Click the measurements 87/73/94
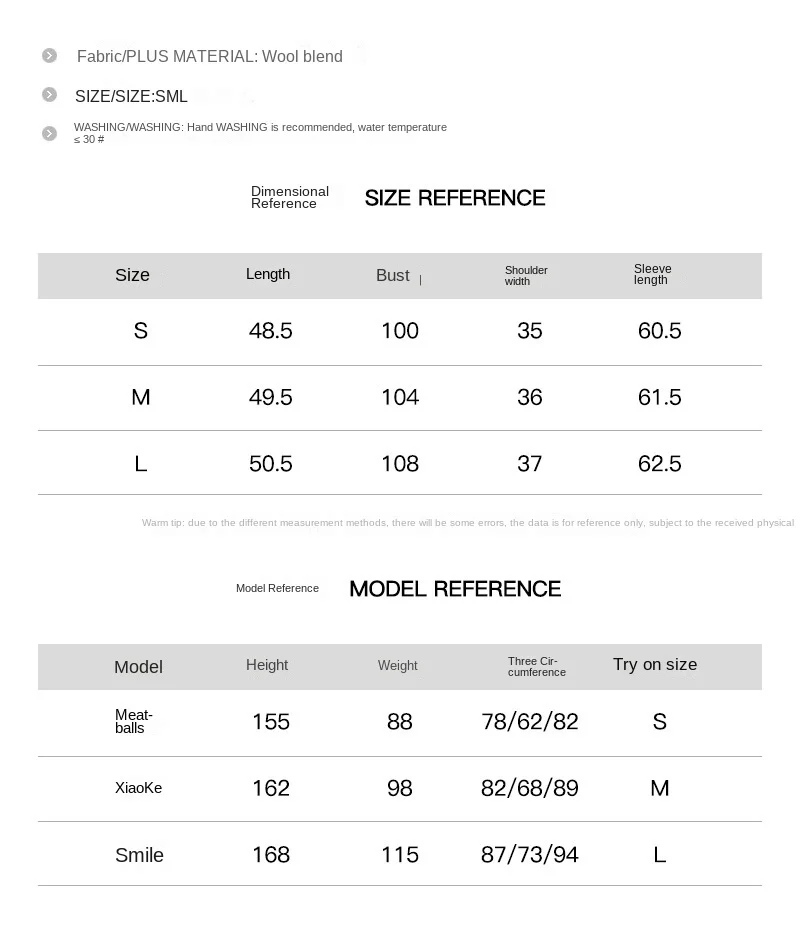 tap(530, 855)
